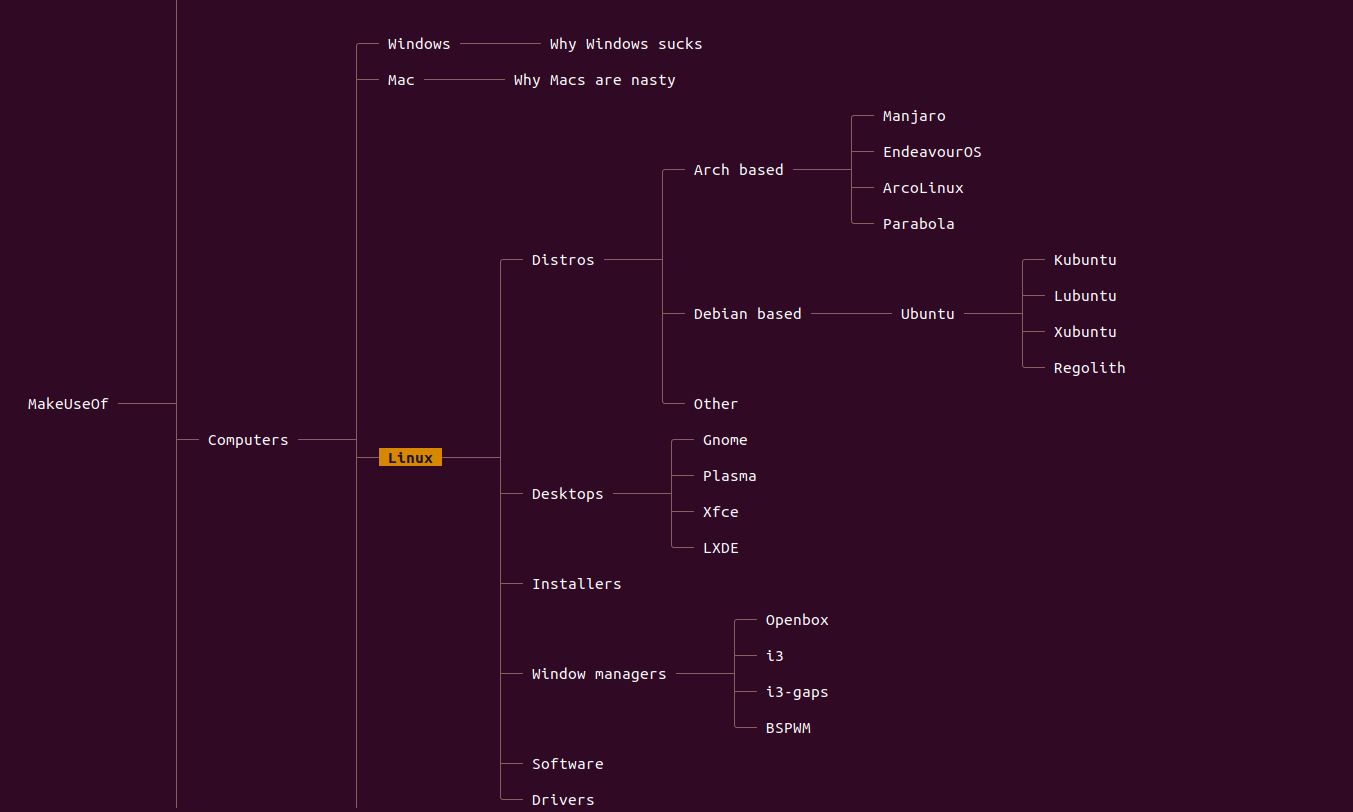
Task: Select the EndeavourOS node
Action: pos(932,152)
